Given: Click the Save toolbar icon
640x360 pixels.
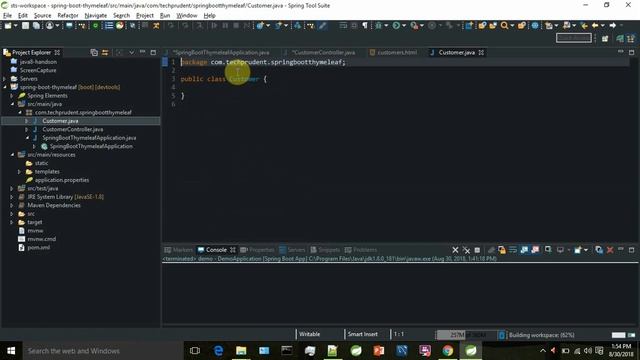Looking at the screenshot, I should click(x=25, y=26).
